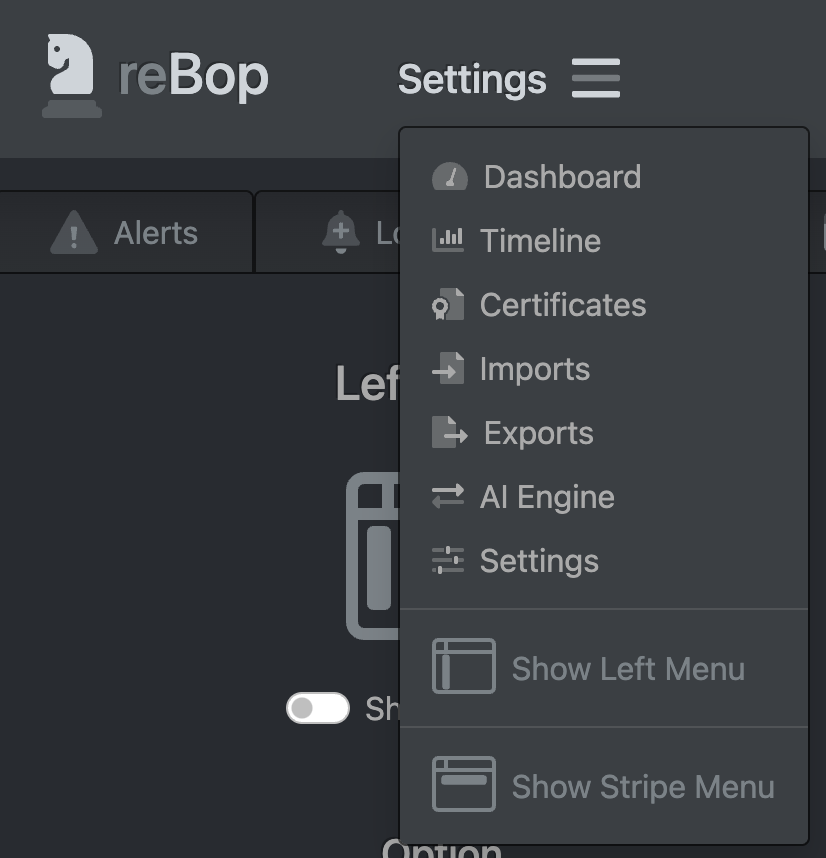This screenshot has width=826, height=858.
Task: Click the Exports document arrow icon
Action: click(450, 432)
